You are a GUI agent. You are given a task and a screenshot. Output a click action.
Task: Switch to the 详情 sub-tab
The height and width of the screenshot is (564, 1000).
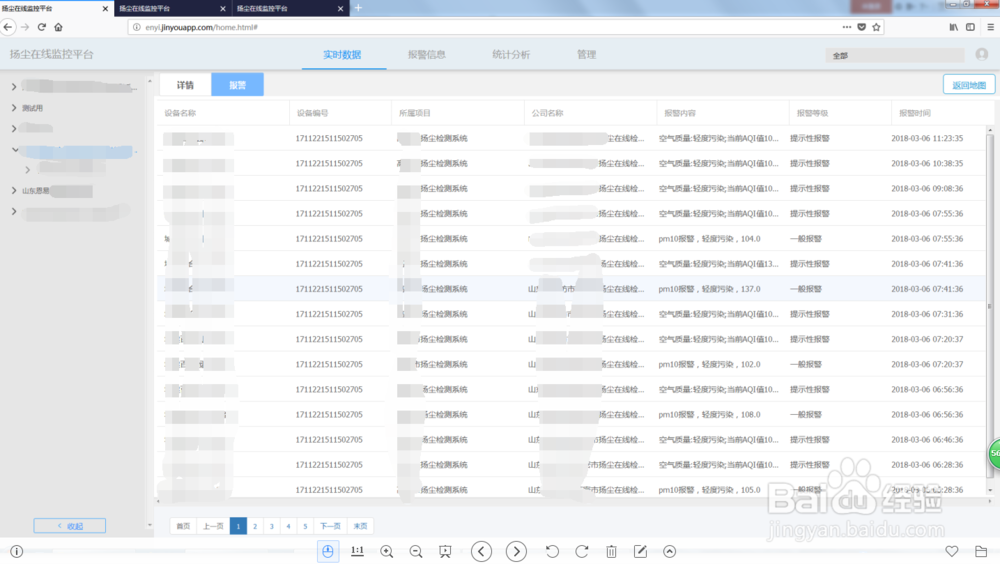(x=185, y=85)
